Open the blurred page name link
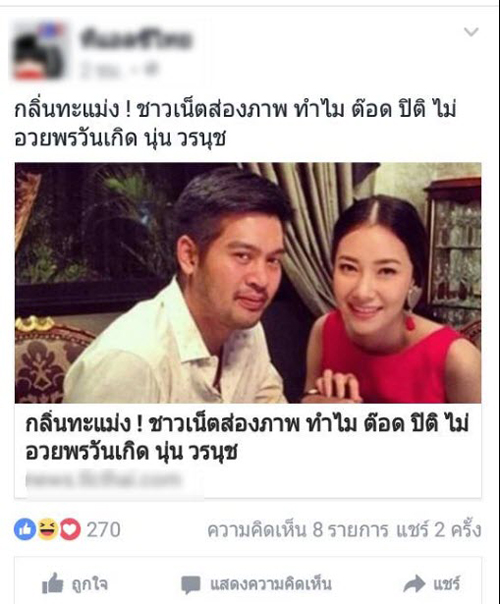The image size is (500, 604). 135,39
